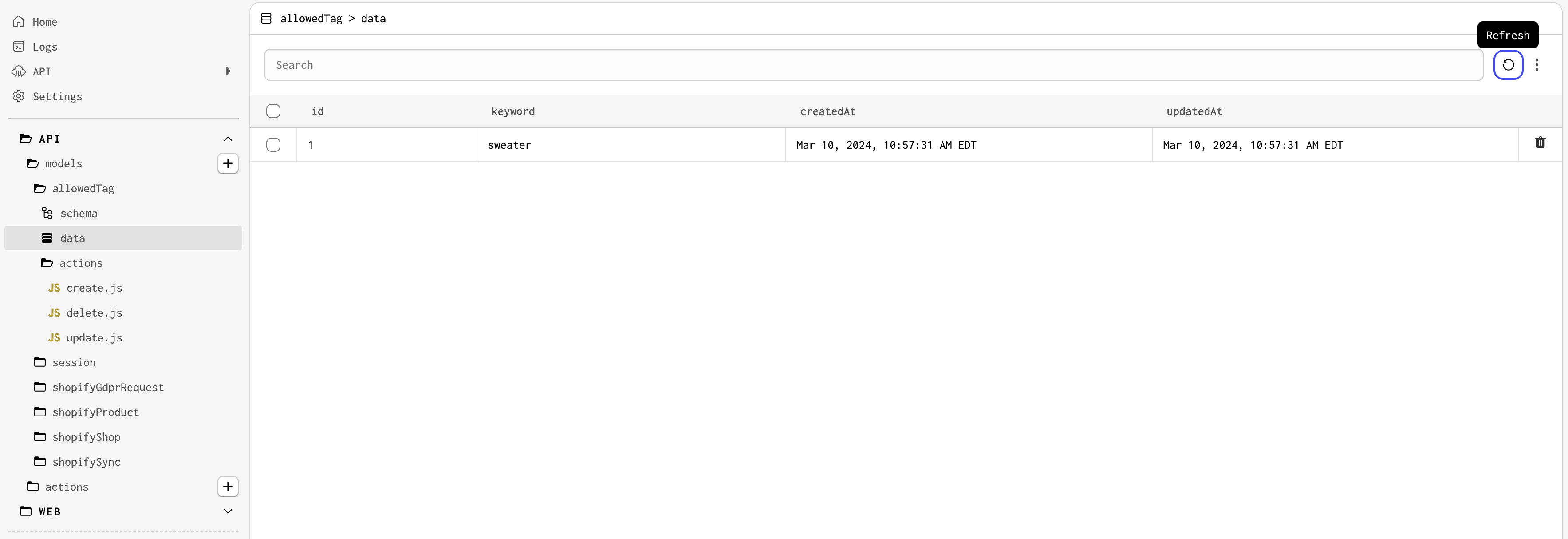Collapse the API section chevron
Image resolution: width=1568 pixels, height=539 pixels.
228,139
